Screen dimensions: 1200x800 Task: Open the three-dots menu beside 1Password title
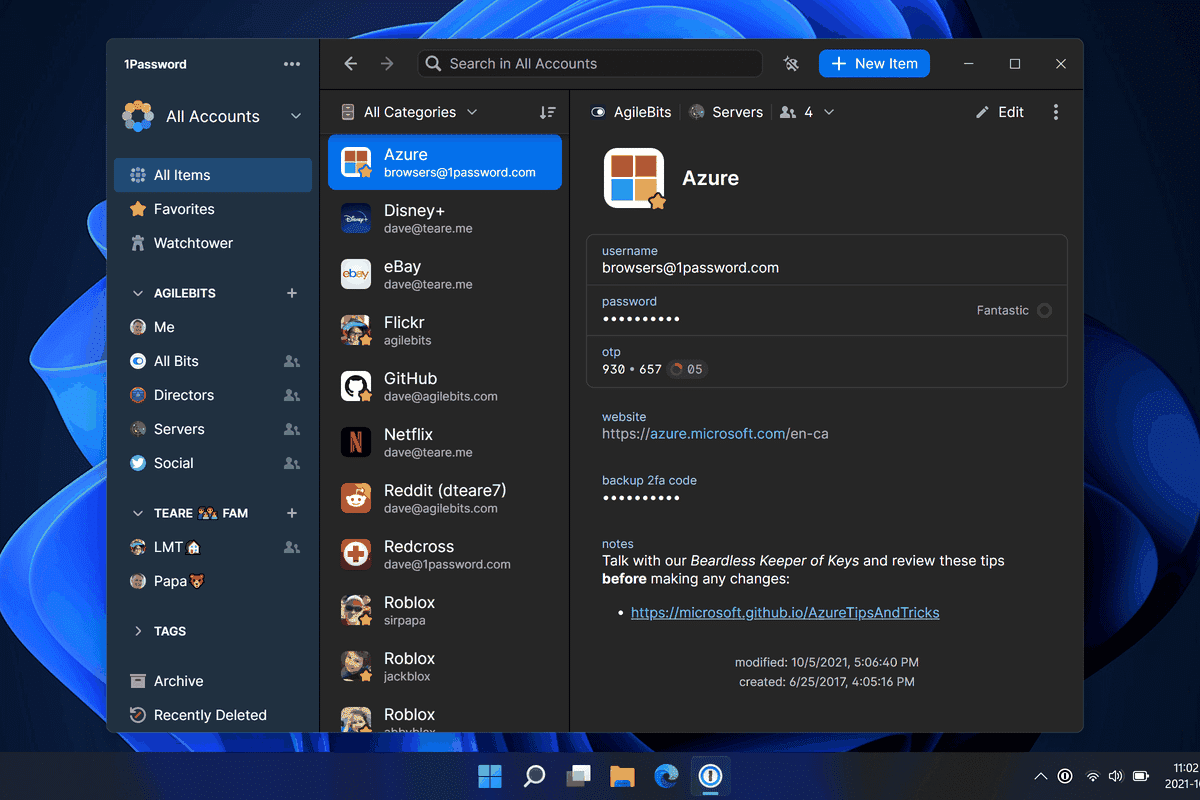click(x=292, y=64)
